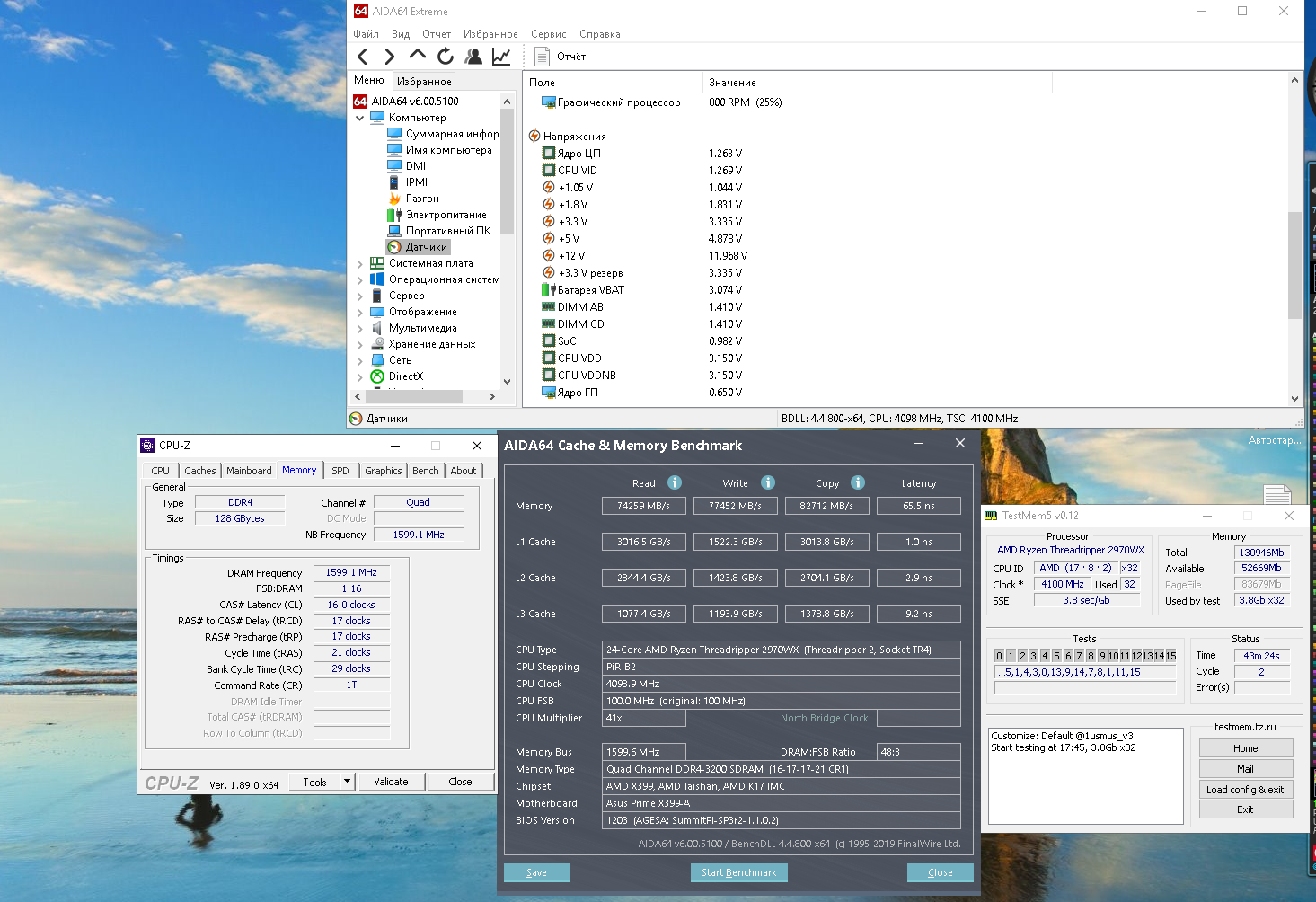Click the user silhouette icon in AIDA64 toolbar
Image resolution: width=1316 pixels, height=902 pixels.
click(x=473, y=57)
